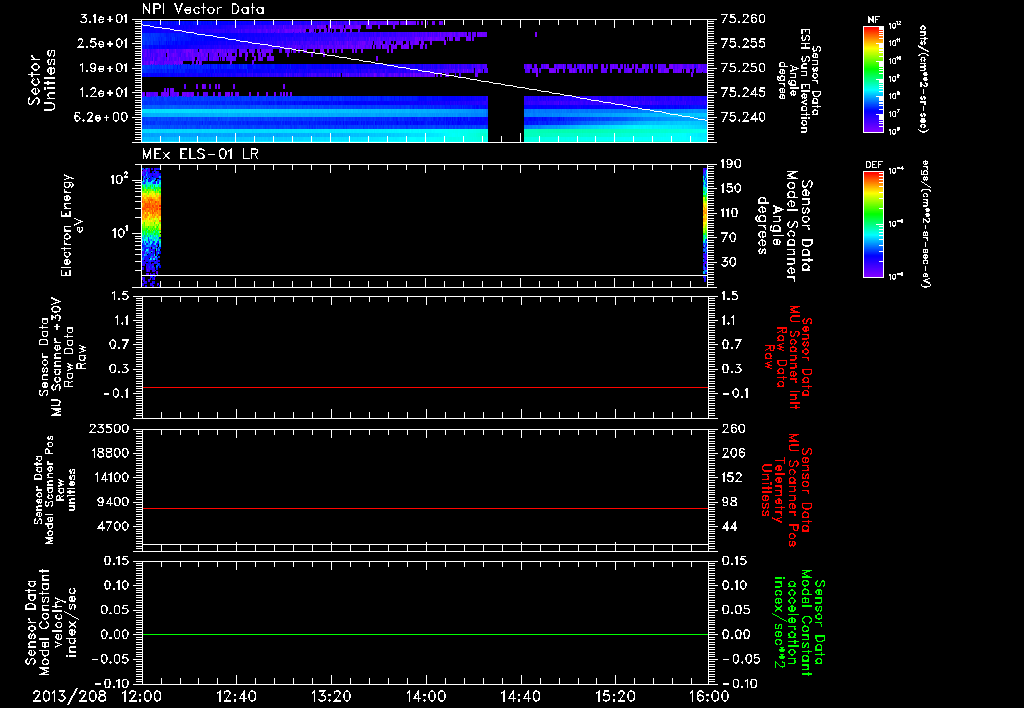Click the DEF color bar legend

pos(874,223)
